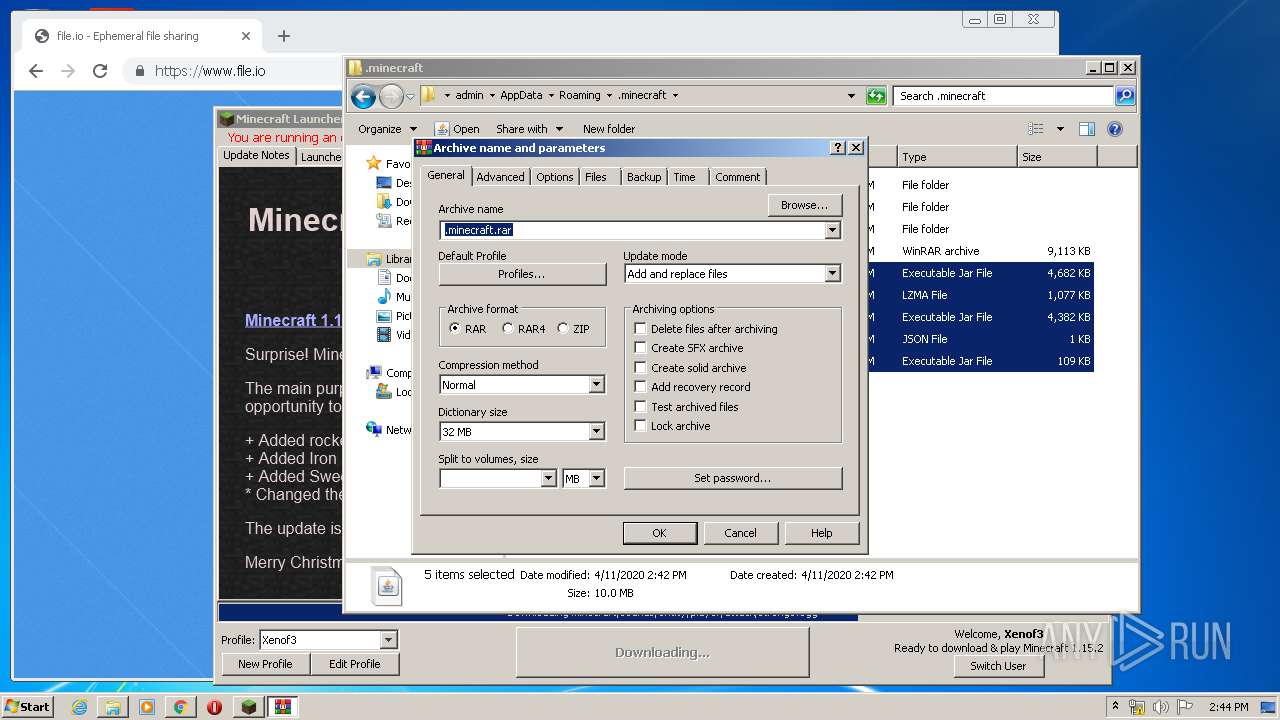Expand the Archive name dropdown arrow
Image resolution: width=1280 pixels, height=720 pixels.
[x=832, y=230]
